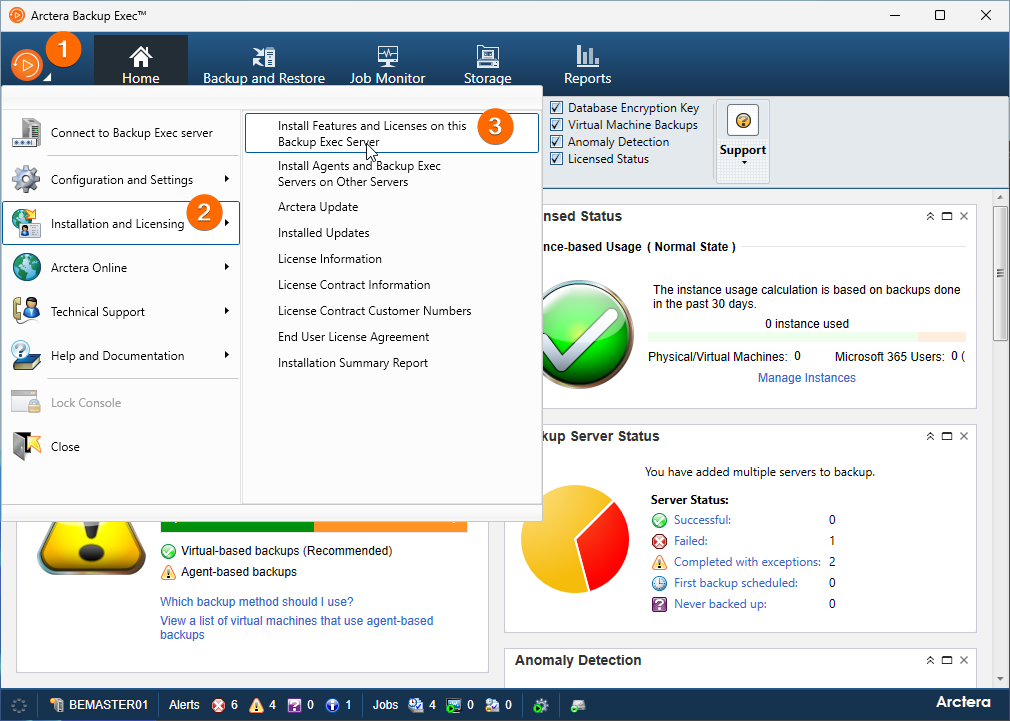Image resolution: width=1010 pixels, height=721 pixels.
Task: Expand Configuration and Settings submenu arrow
Action: coord(227,178)
